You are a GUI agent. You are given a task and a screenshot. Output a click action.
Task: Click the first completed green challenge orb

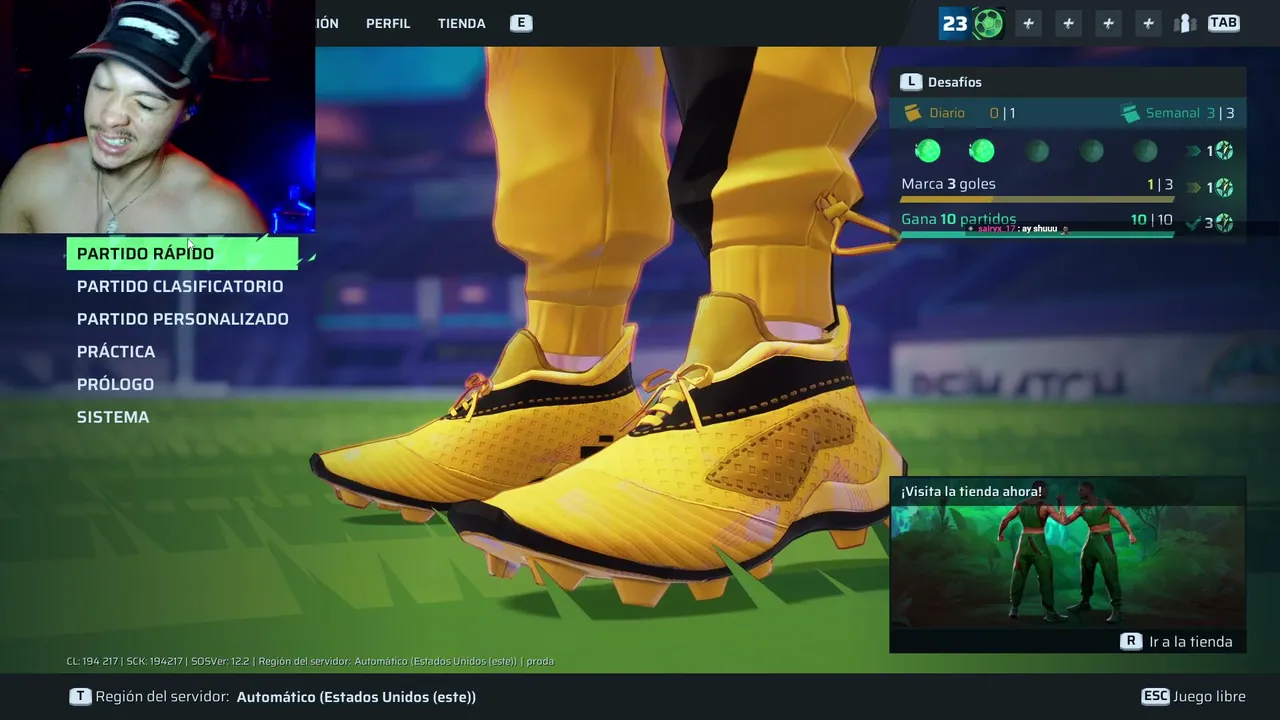coord(928,151)
